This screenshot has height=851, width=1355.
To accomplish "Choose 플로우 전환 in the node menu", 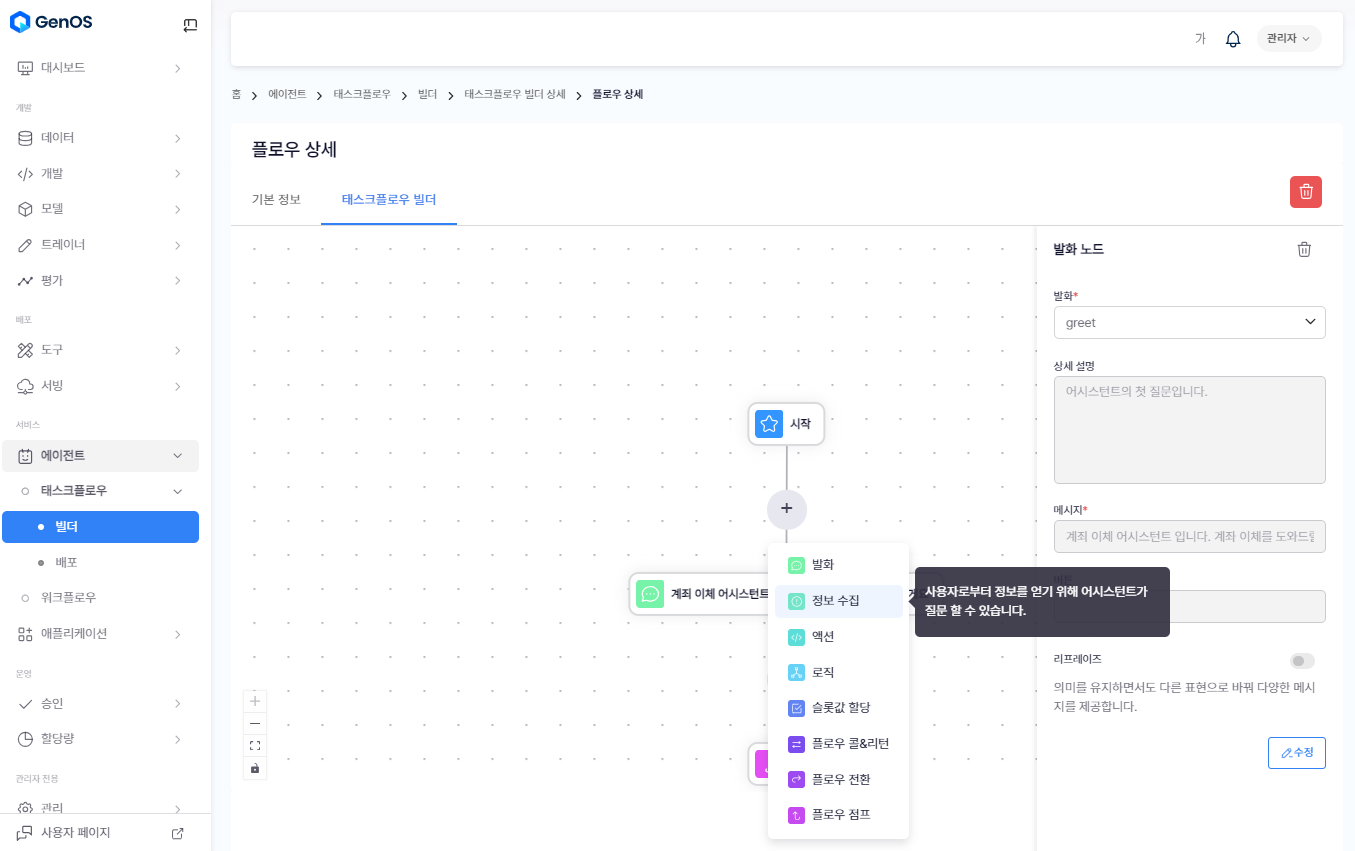I will pyautogui.click(x=838, y=779).
